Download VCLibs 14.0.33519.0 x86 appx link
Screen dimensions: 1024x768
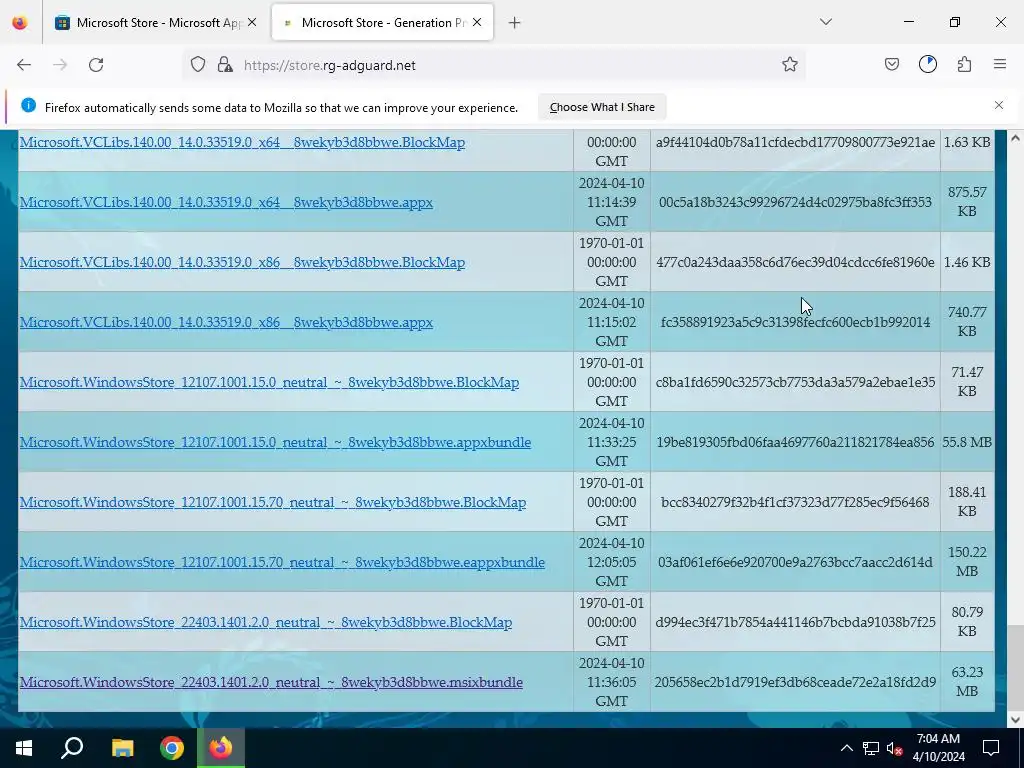tap(226, 323)
